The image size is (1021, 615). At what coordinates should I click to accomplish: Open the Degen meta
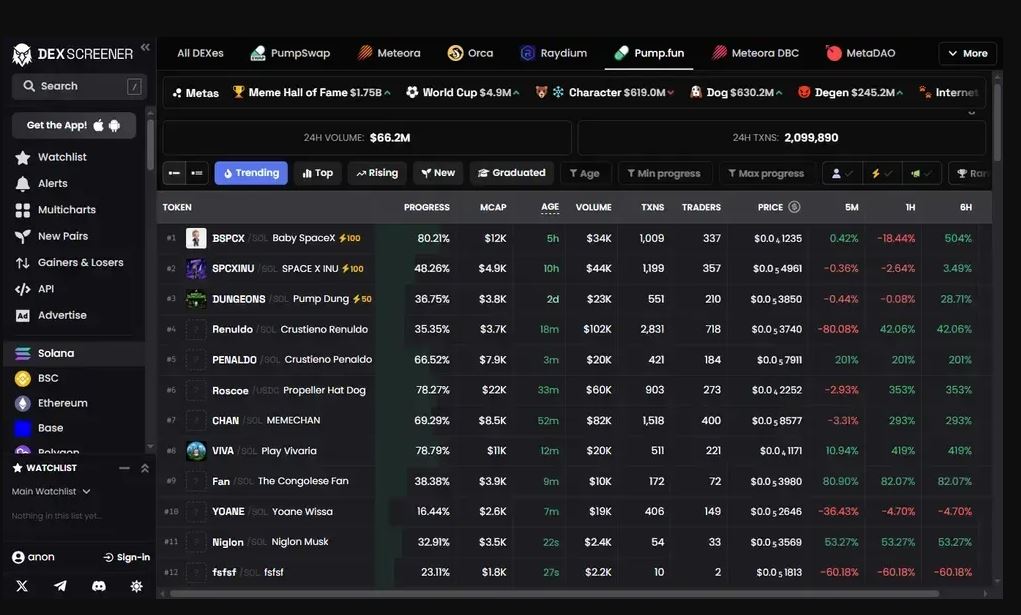point(850,93)
